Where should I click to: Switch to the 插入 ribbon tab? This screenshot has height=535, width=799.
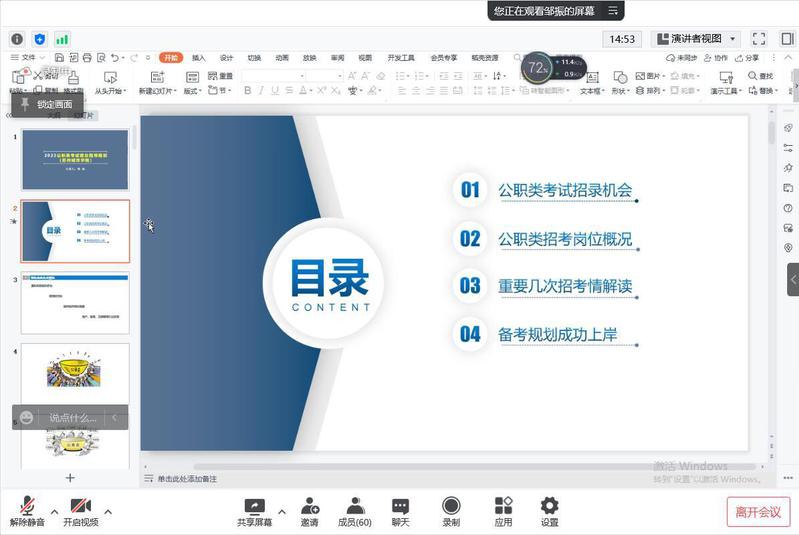[199, 58]
